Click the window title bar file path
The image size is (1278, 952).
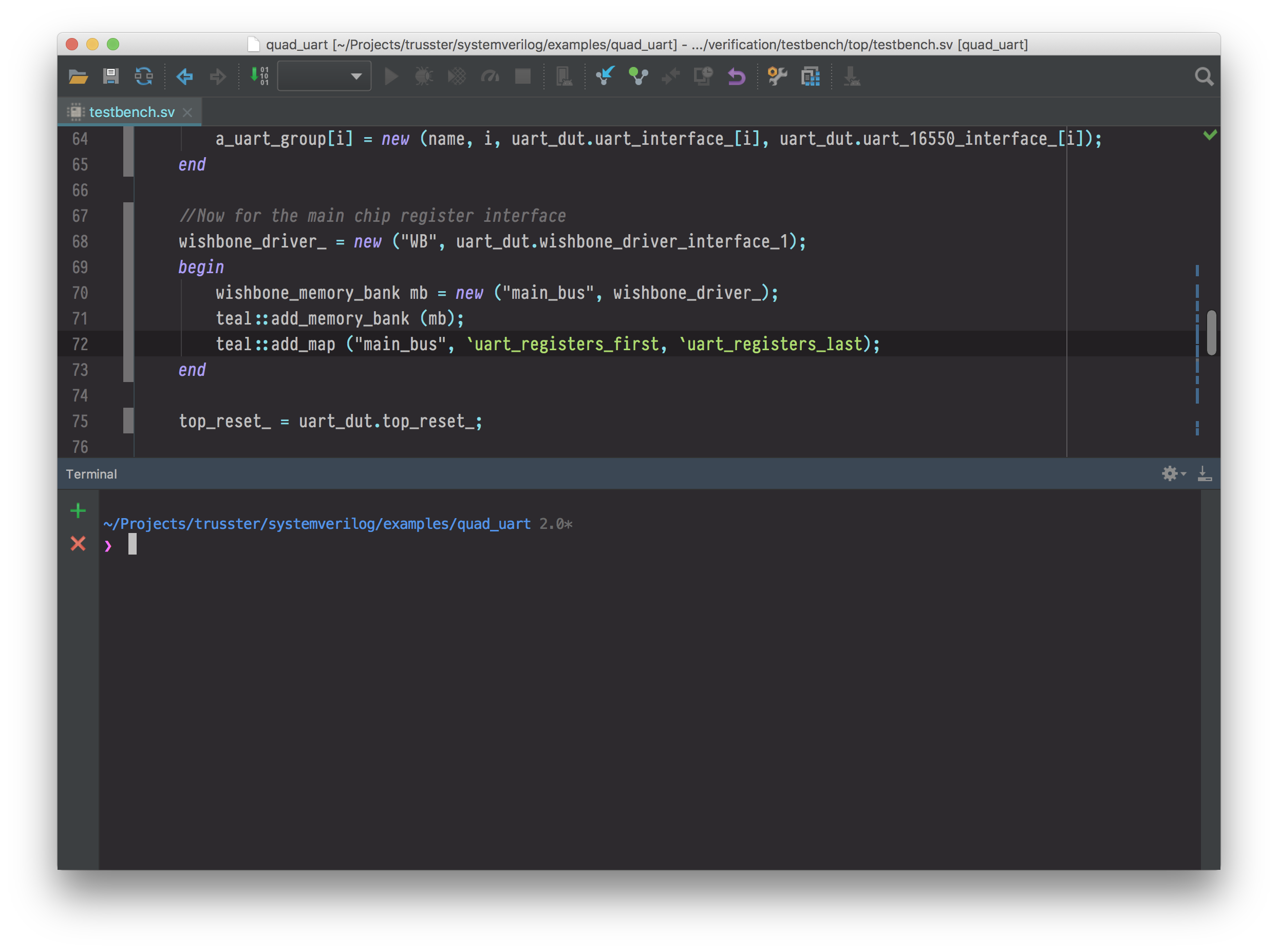646,44
